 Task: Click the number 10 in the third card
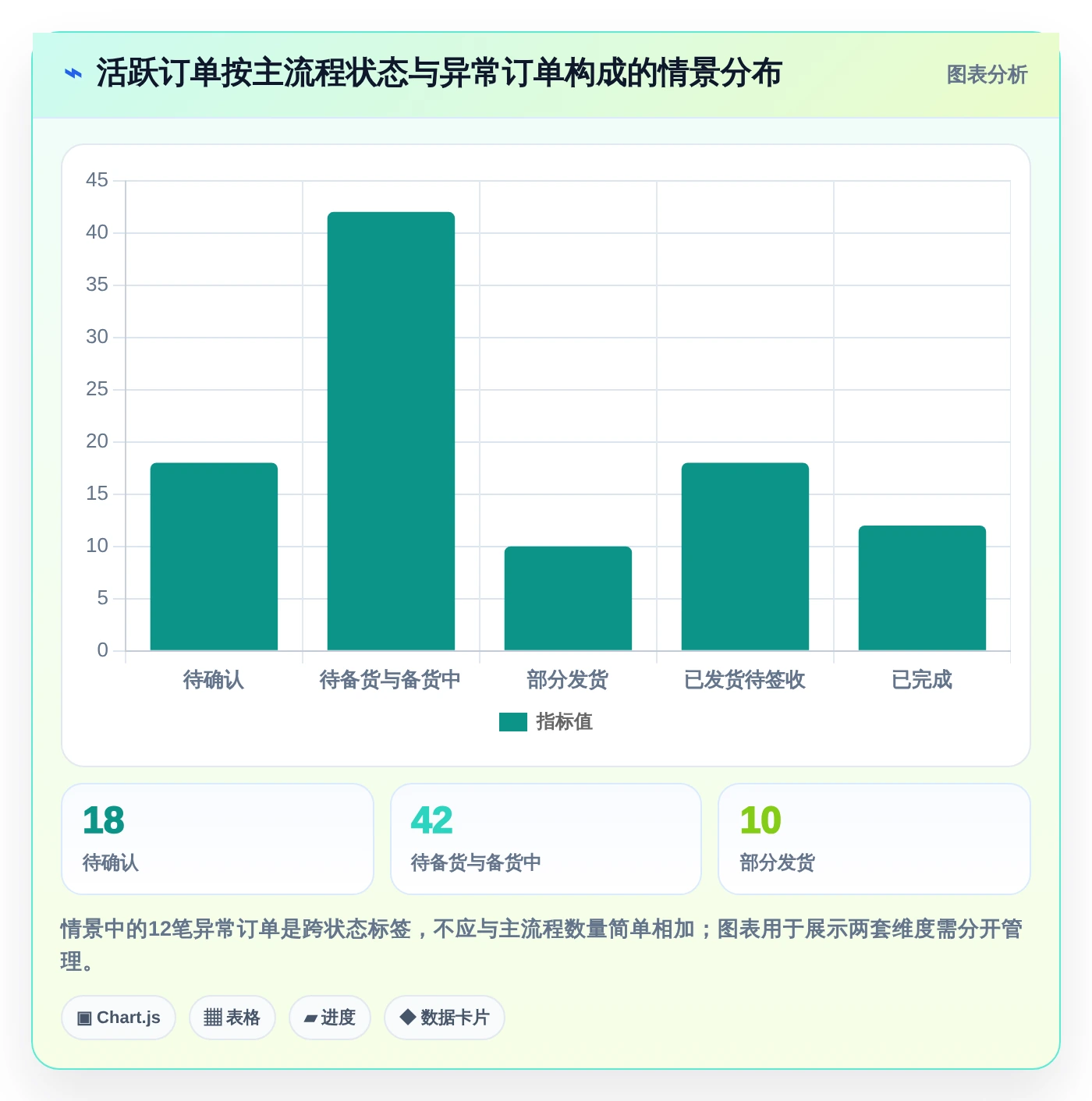pos(760,820)
